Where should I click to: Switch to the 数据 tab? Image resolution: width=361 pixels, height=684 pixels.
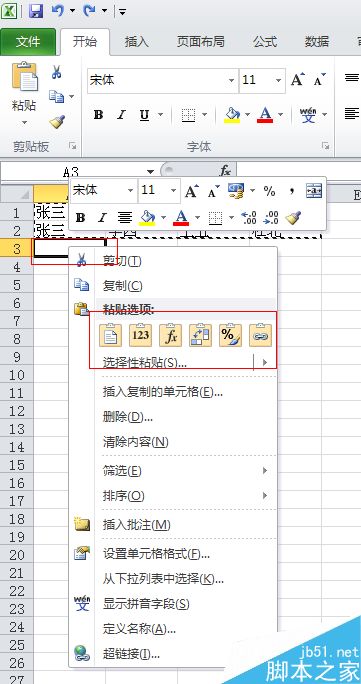[317, 42]
